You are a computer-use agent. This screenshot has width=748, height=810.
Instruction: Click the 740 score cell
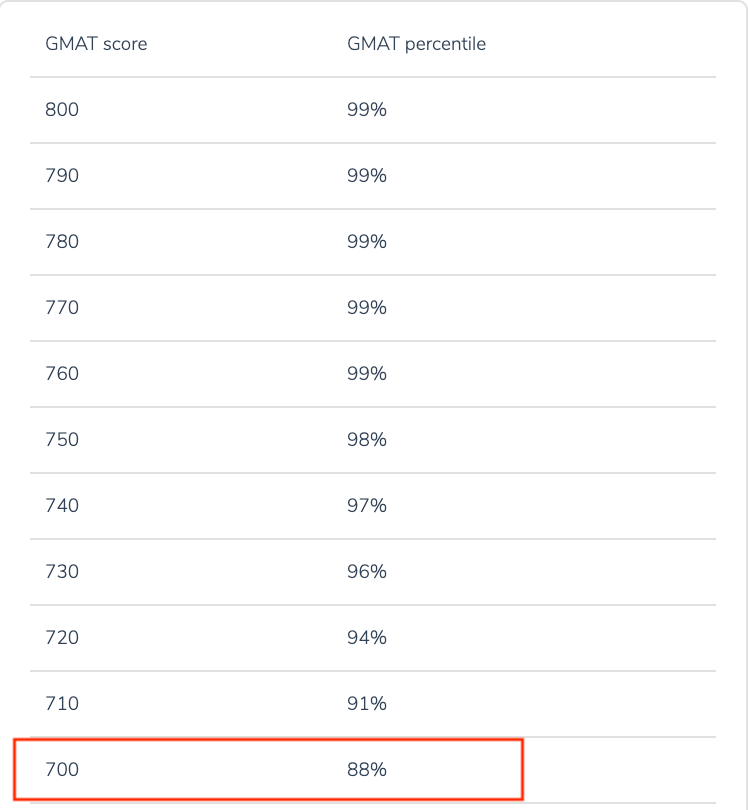click(x=62, y=506)
